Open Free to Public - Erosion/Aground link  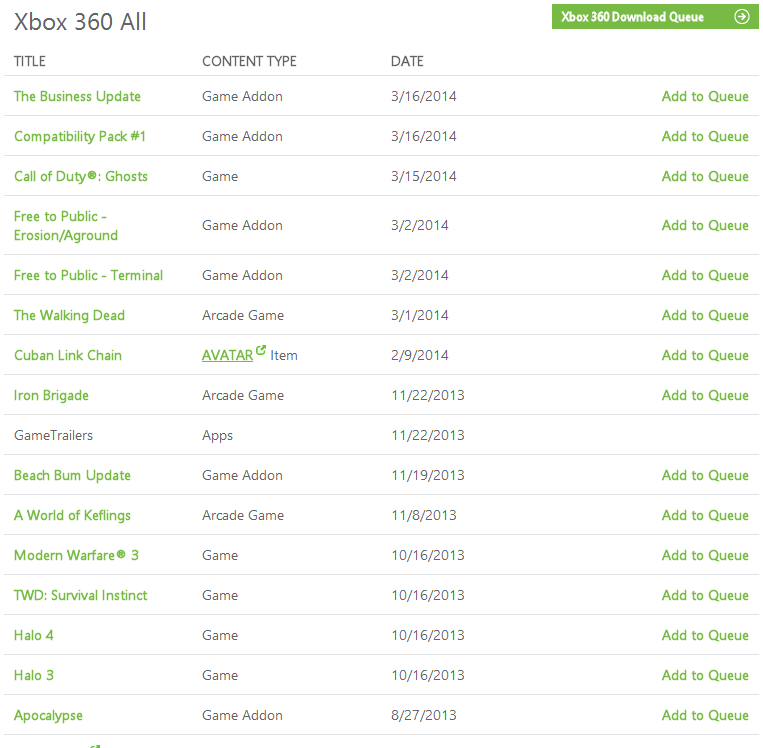pos(66,226)
